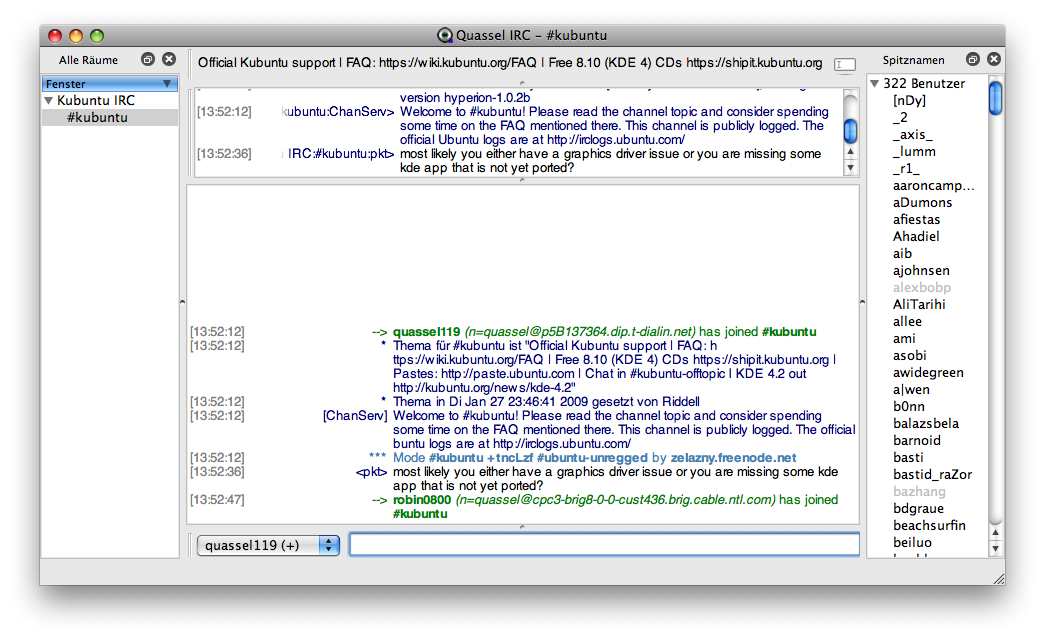Select nick beachsurfin in user list
The width and height of the screenshot is (1045, 640).
tap(929, 525)
